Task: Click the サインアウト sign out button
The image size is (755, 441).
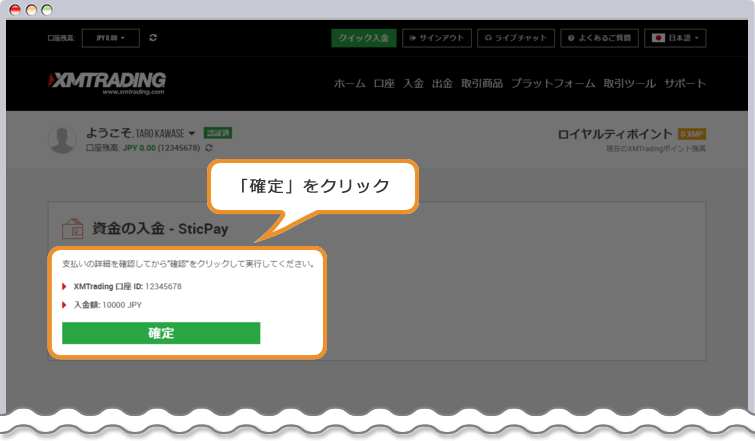Action: pyautogui.click(x=437, y=38)
